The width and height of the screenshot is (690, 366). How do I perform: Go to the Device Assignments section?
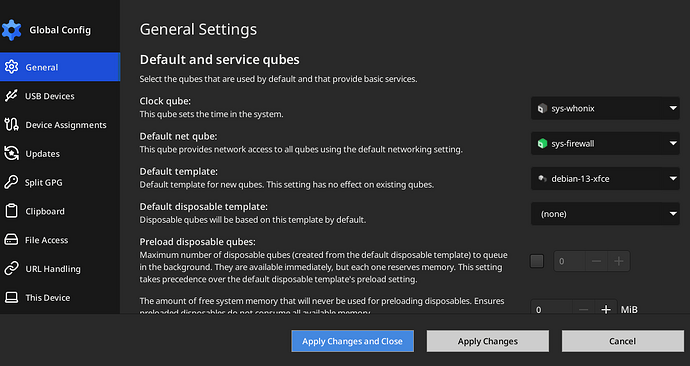(60, 124)
